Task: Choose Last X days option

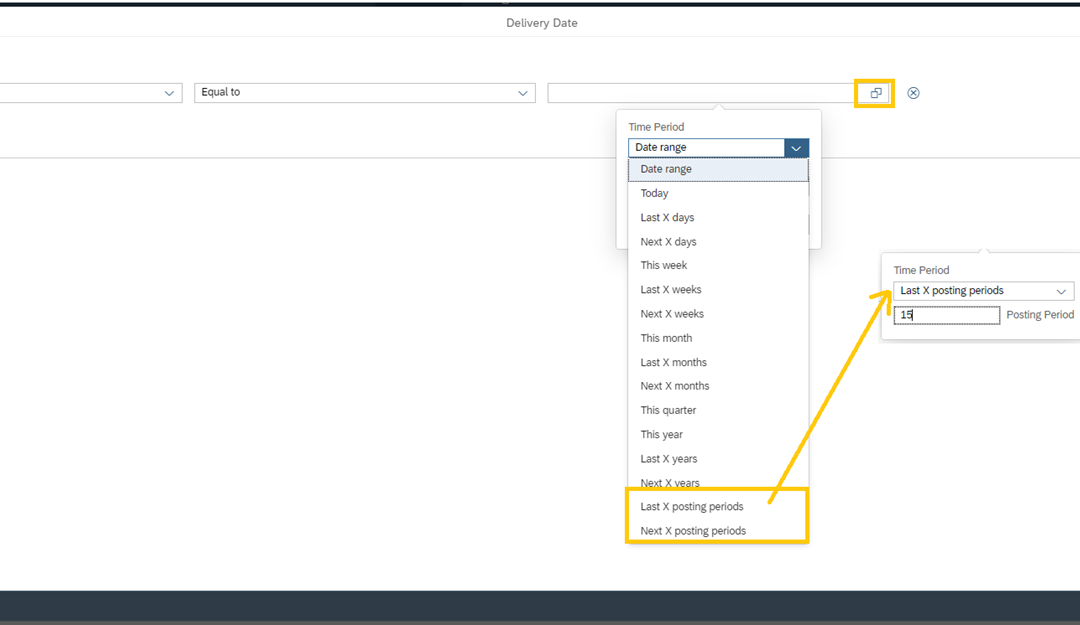Action: coord(667,217)
